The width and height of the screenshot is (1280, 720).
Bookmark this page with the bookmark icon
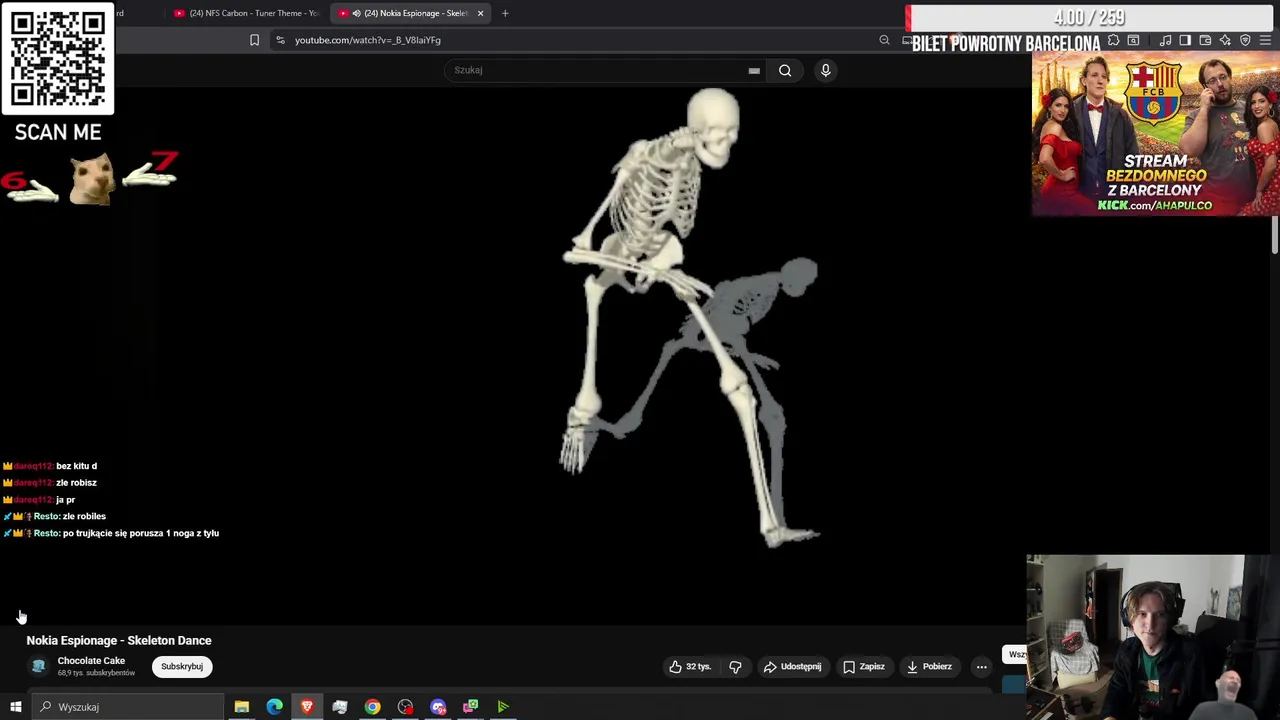pyautogui.click(x=254, y=40)
